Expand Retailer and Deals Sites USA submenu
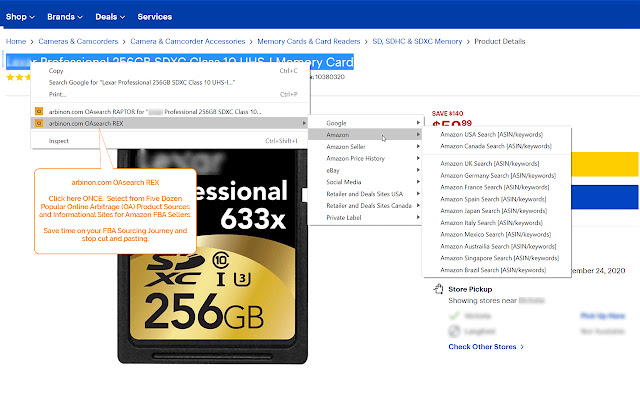The image size is (640, 400). 366,194
